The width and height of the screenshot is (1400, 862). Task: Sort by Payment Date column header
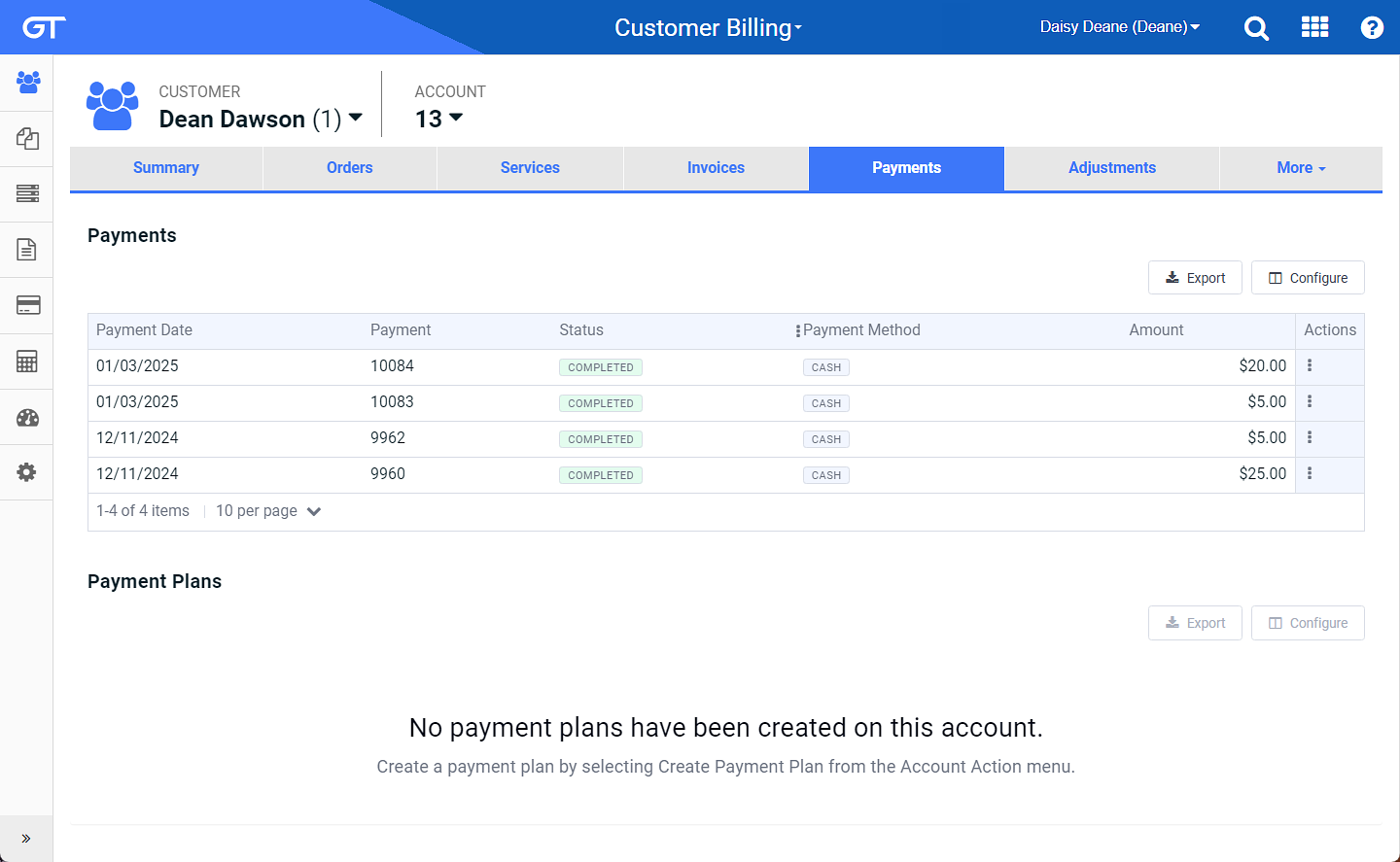click(144, 330)
